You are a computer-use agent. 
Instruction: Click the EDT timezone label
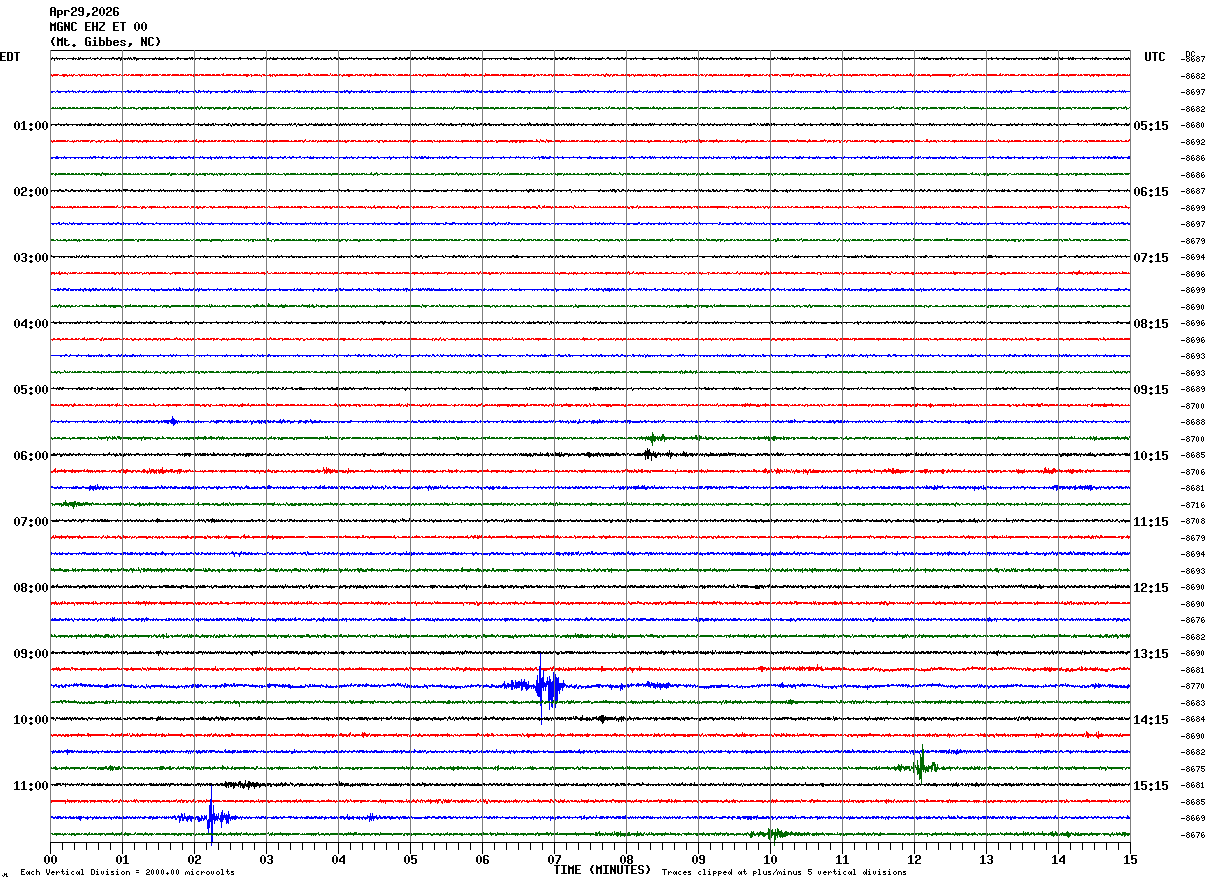tap(9, 57)
